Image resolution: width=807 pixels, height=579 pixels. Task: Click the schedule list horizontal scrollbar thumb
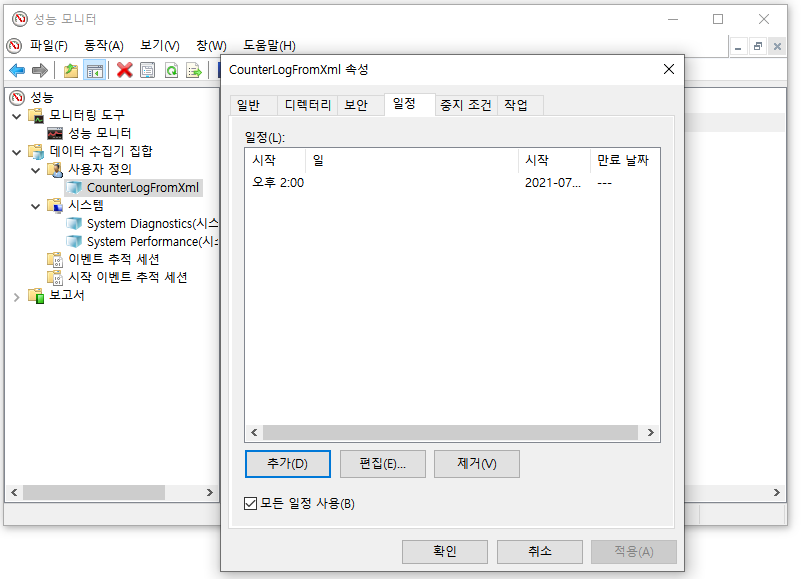click(x=450, y=432)
